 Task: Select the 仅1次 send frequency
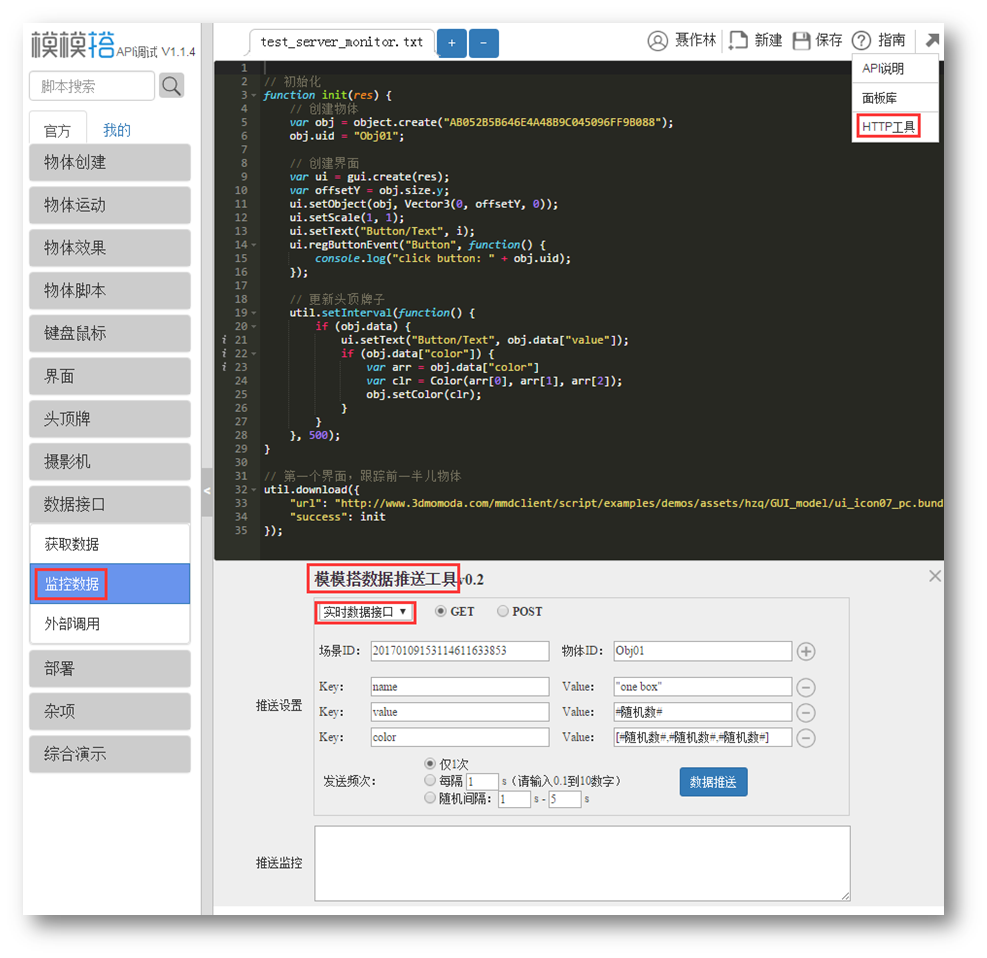(430, 764)
